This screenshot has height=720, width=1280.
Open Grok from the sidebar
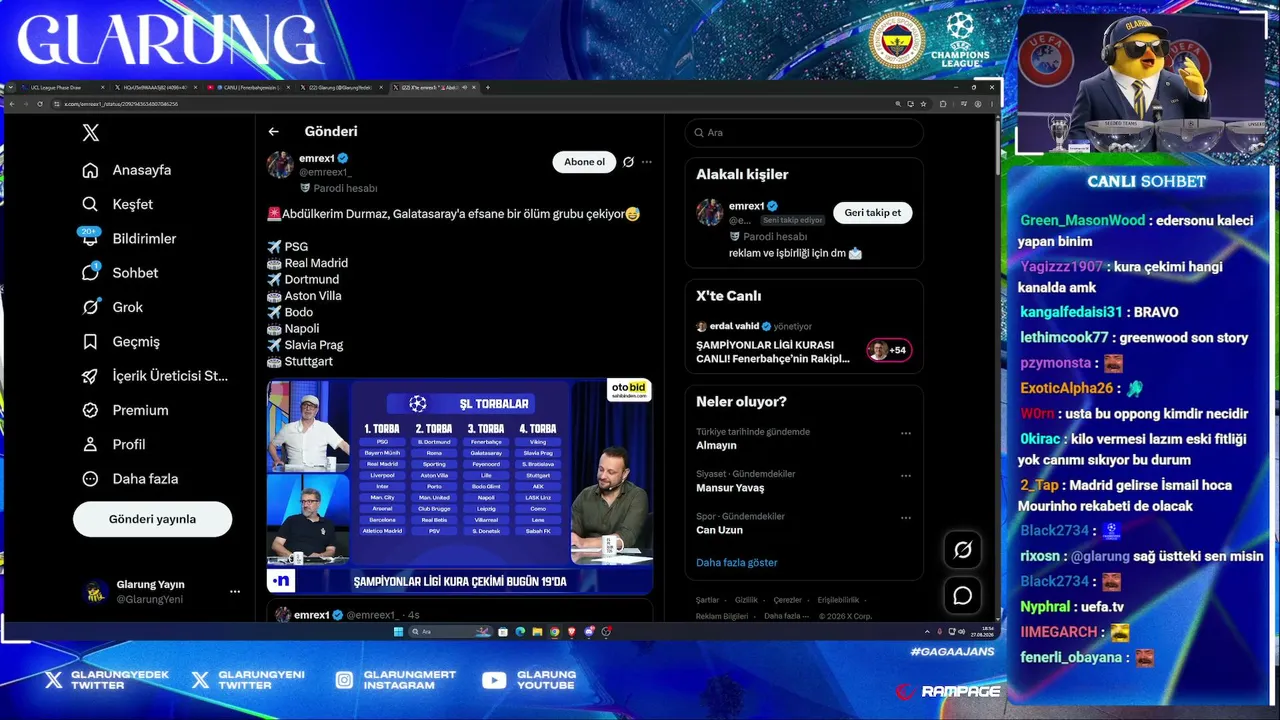[113, 307]
